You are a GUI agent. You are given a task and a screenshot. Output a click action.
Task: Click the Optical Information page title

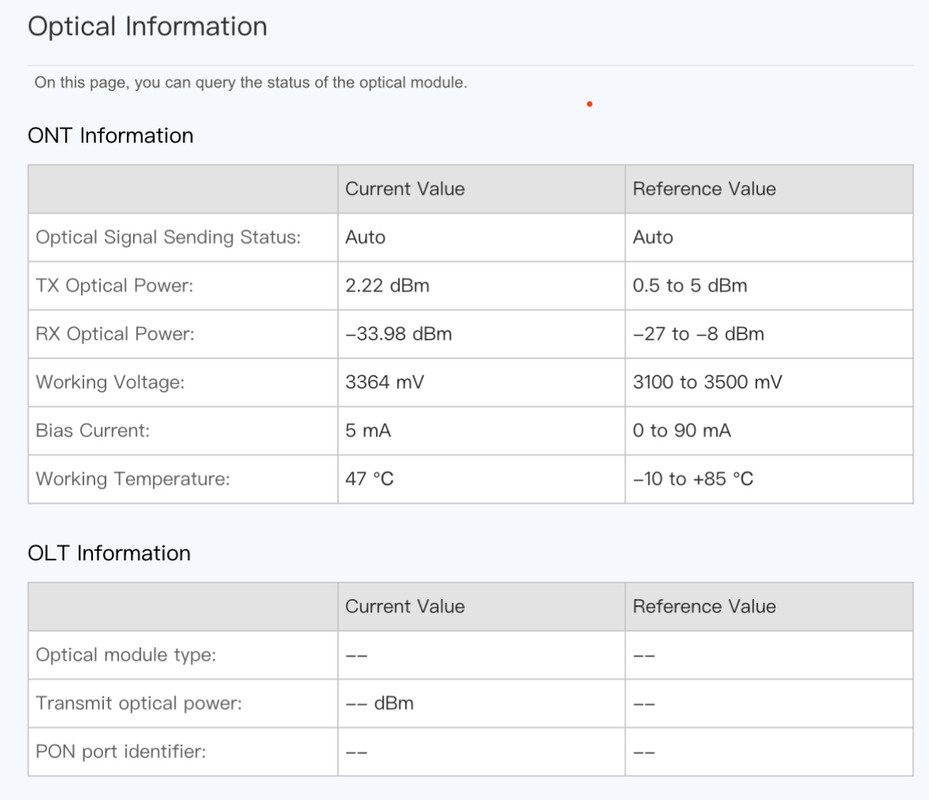coord(147,27)
